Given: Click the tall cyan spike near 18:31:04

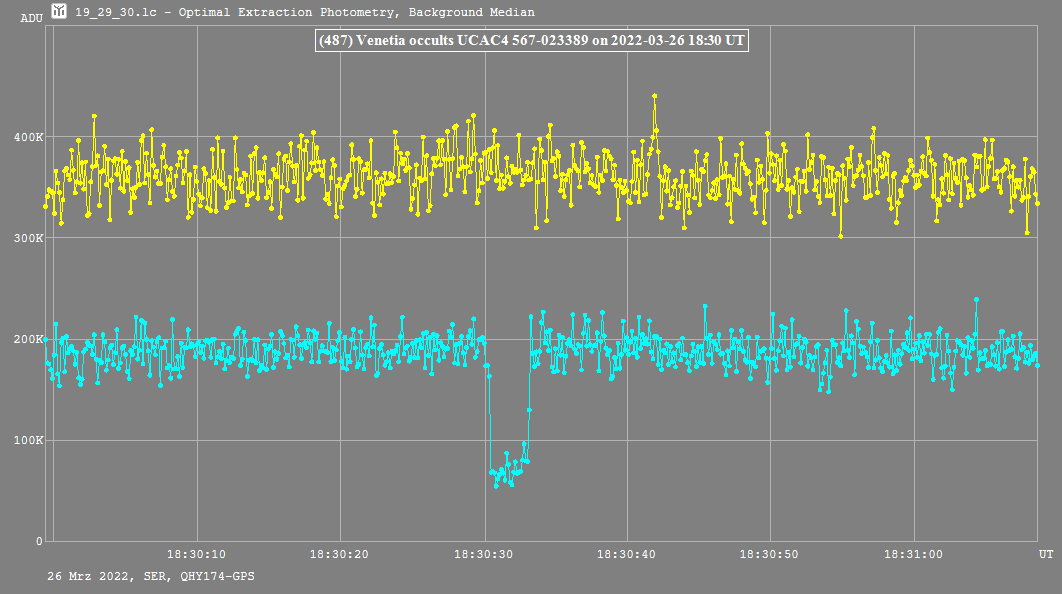Looking at the screenshot, I should (x=976, y=299).
